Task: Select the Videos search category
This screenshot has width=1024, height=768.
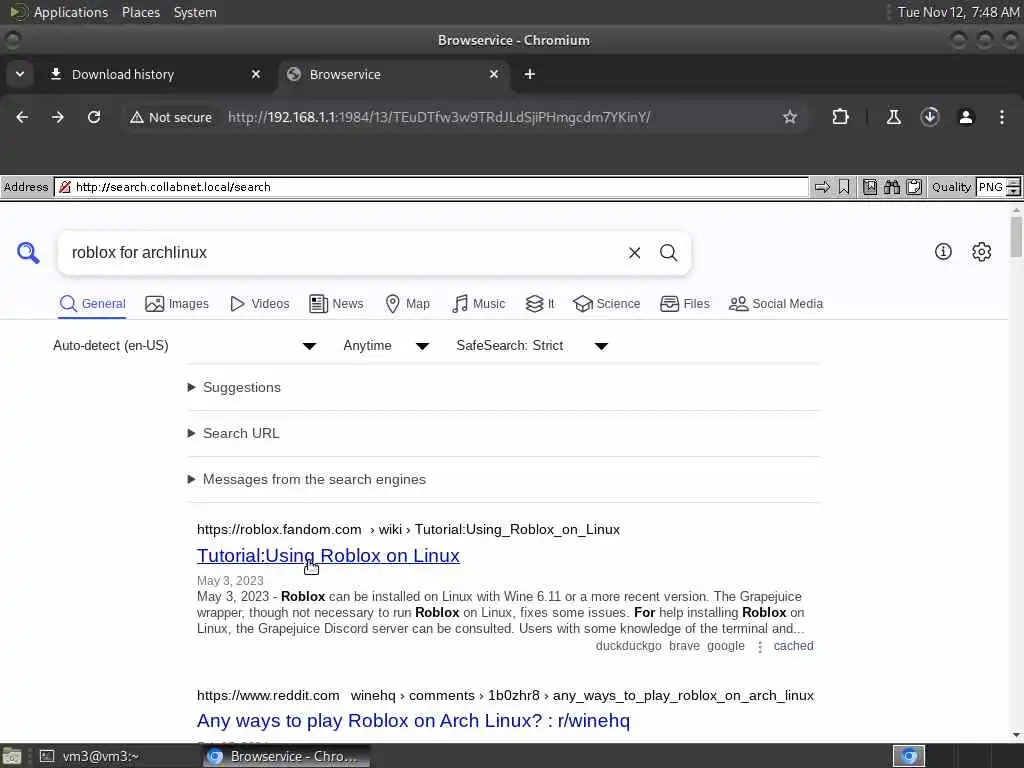Action: point(260,304)
